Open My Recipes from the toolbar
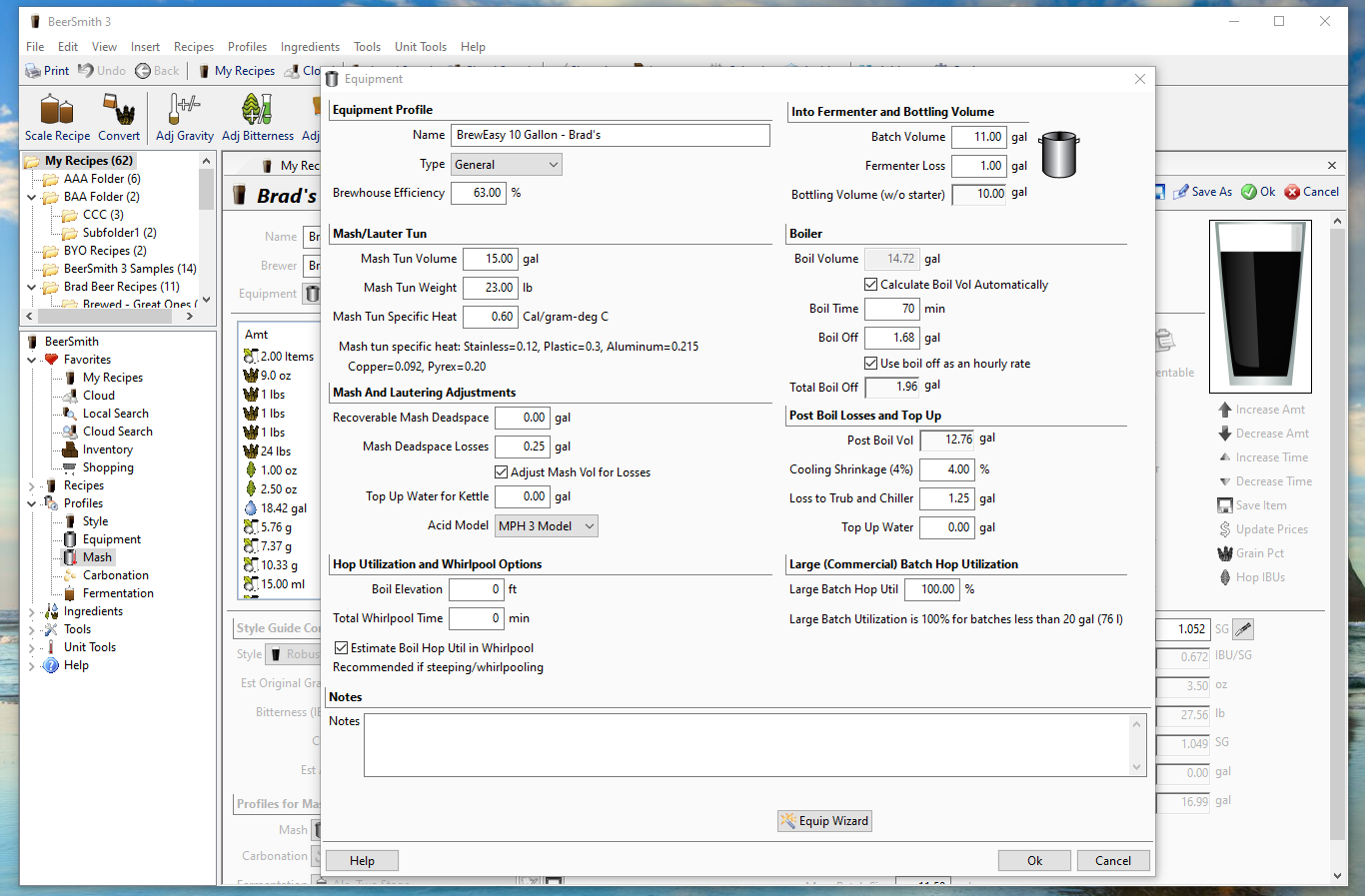 coord(236,71)
